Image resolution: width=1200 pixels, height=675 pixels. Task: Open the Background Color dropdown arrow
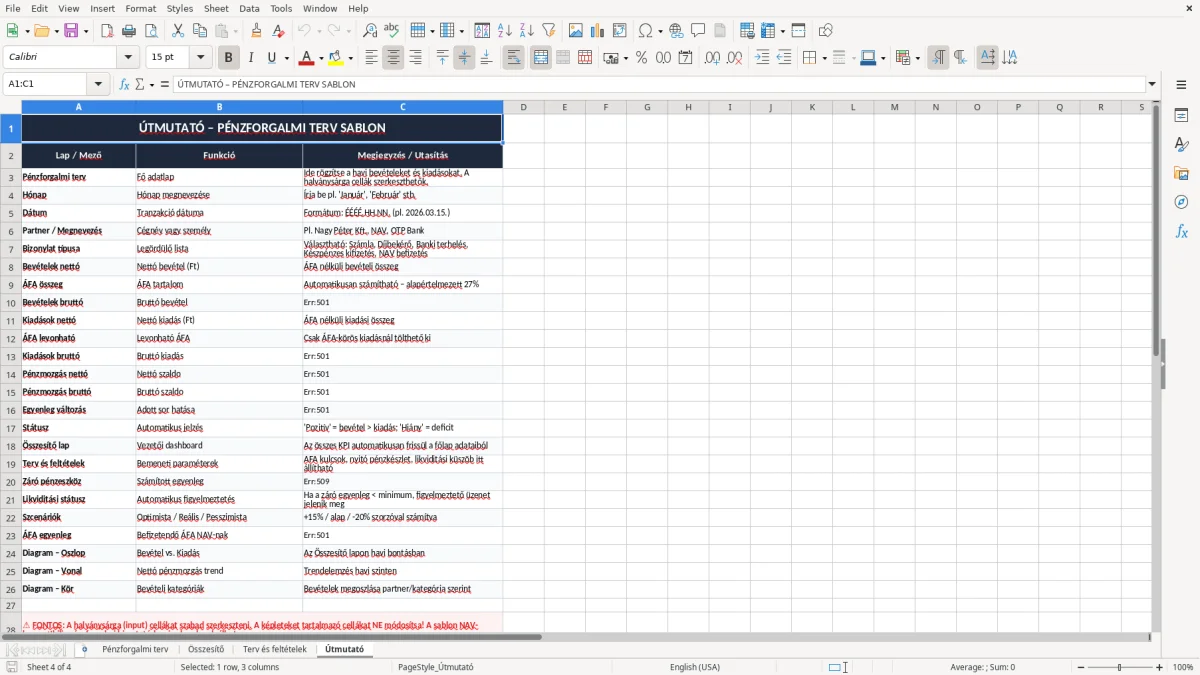point(350,58)
